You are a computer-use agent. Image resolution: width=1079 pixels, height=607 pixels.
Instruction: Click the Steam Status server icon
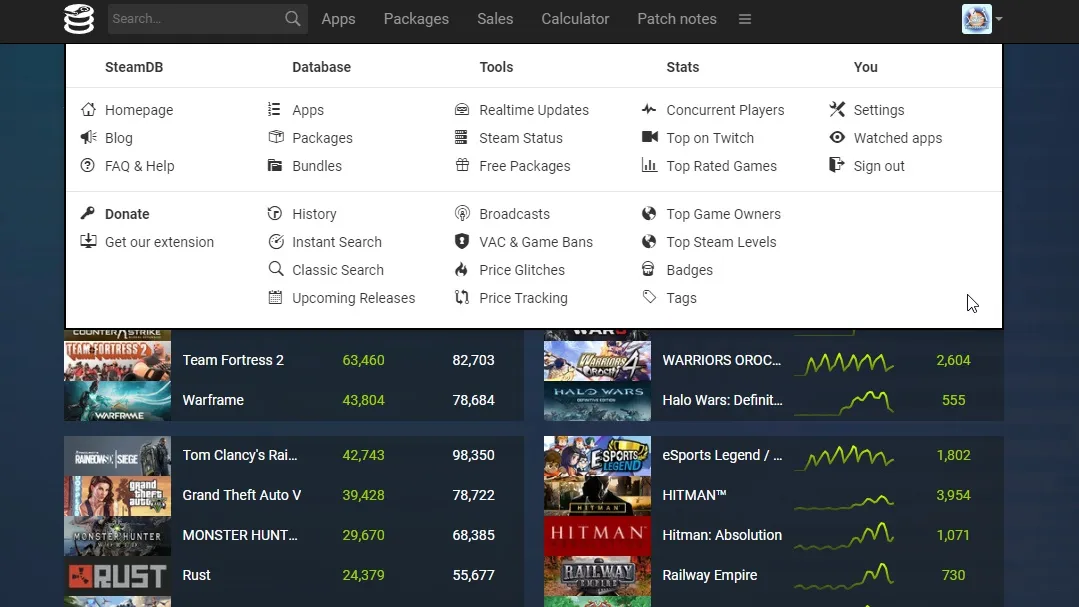point(461,138)
